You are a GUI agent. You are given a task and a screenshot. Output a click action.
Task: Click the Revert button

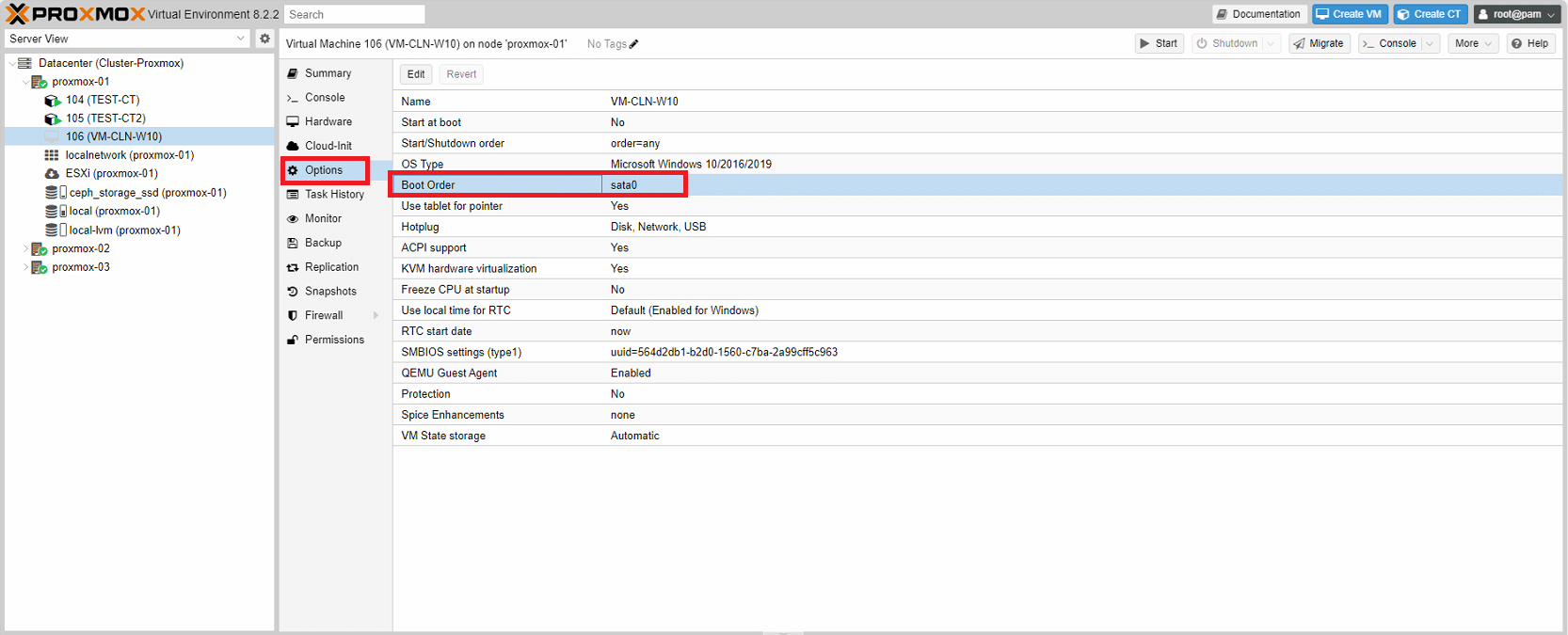(x=461, y=74)
